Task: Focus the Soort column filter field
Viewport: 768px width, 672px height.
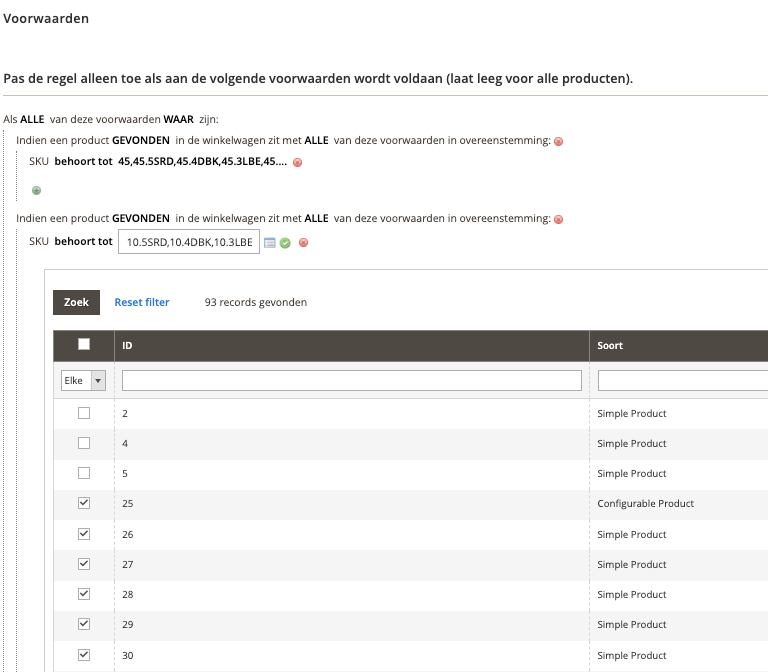Action: [x=683, y=381]
